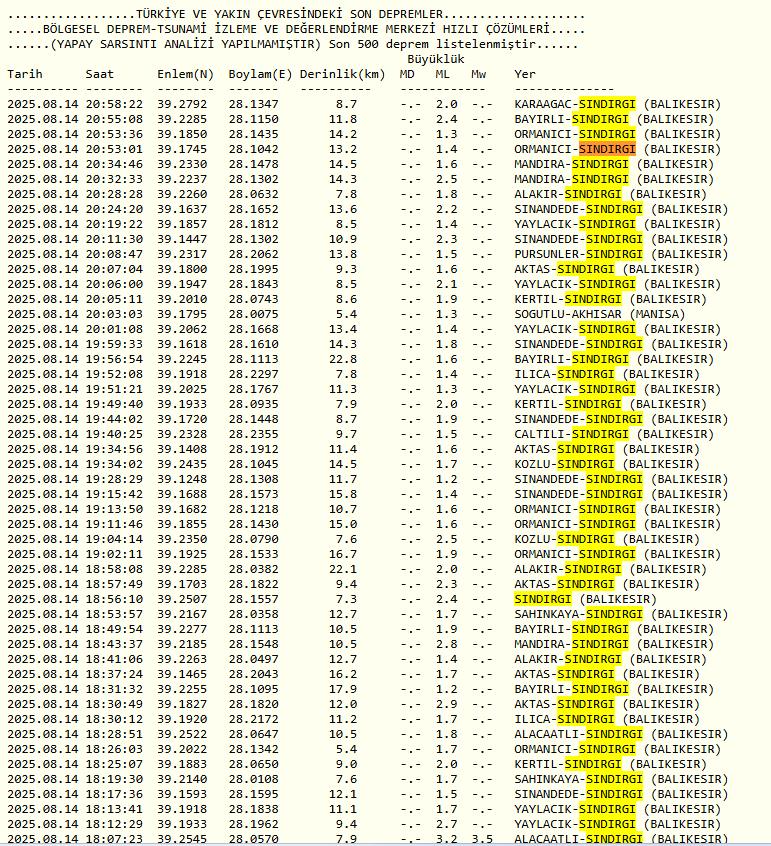The height and width of the screenshot is (846, 771).
Task: Click depth 22.1 at 18:58:08
Action: point(343,569)
